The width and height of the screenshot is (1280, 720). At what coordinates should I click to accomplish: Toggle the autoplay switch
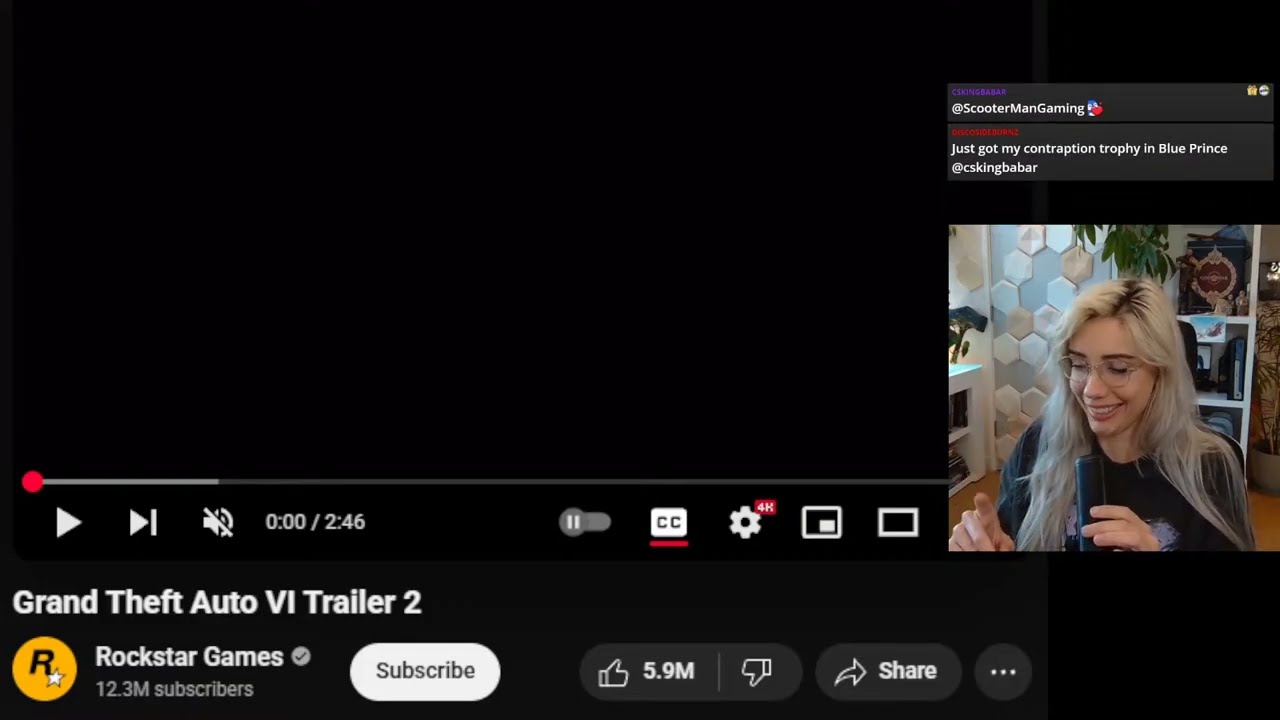pos(585,522)
